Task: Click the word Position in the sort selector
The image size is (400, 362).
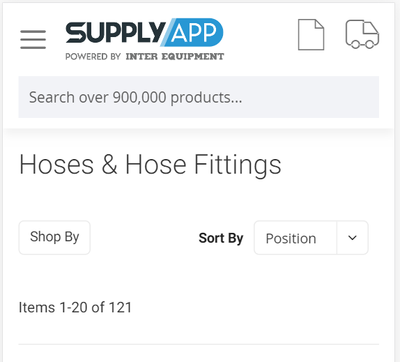Action: click(x=291, y=239)
